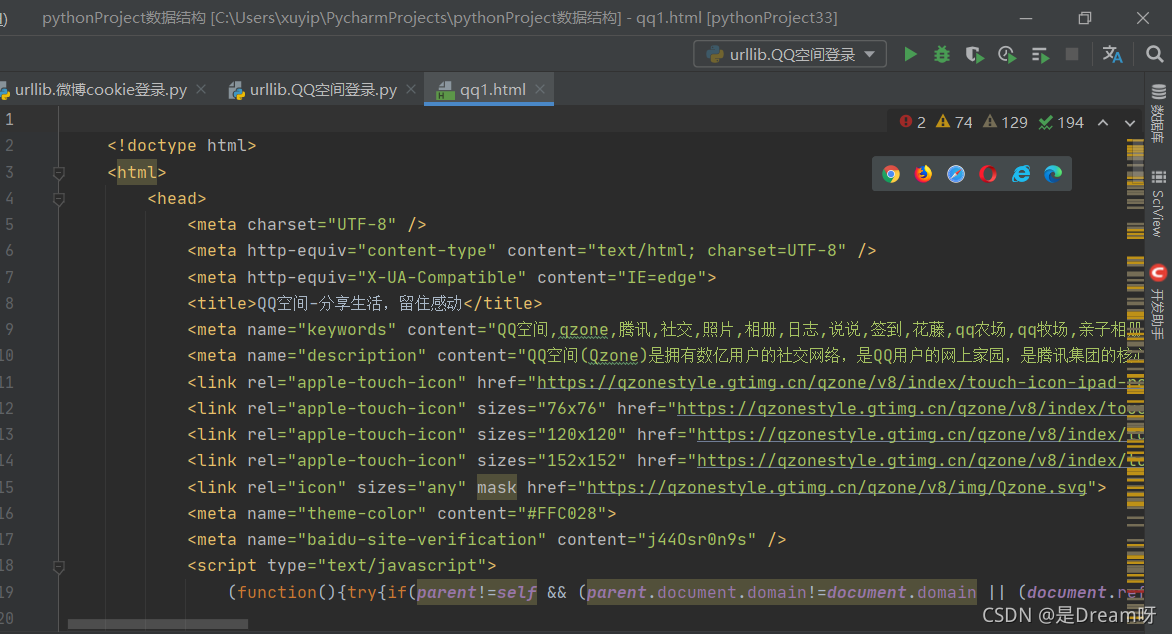Open the 76x76 apple-touch-icon href link
Screen dimensions: 1172x634
[x=910, y=409]
